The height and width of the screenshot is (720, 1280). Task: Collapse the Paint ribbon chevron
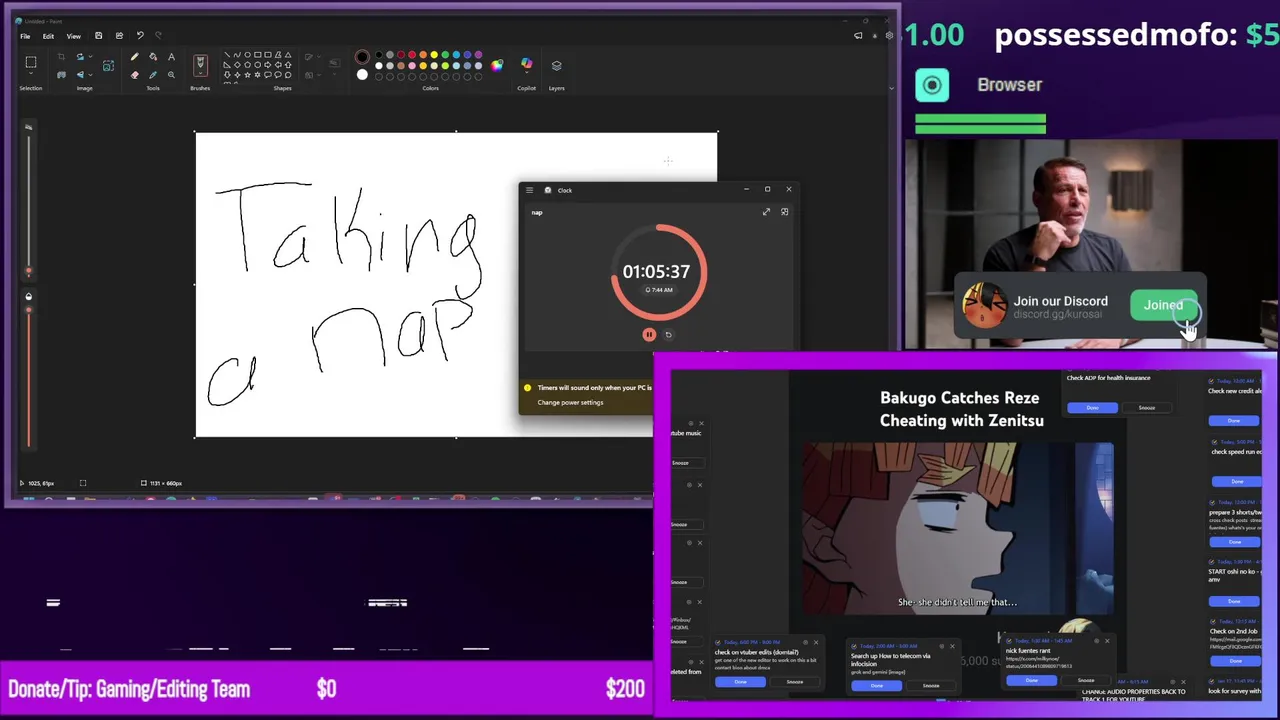pos(891,88)
